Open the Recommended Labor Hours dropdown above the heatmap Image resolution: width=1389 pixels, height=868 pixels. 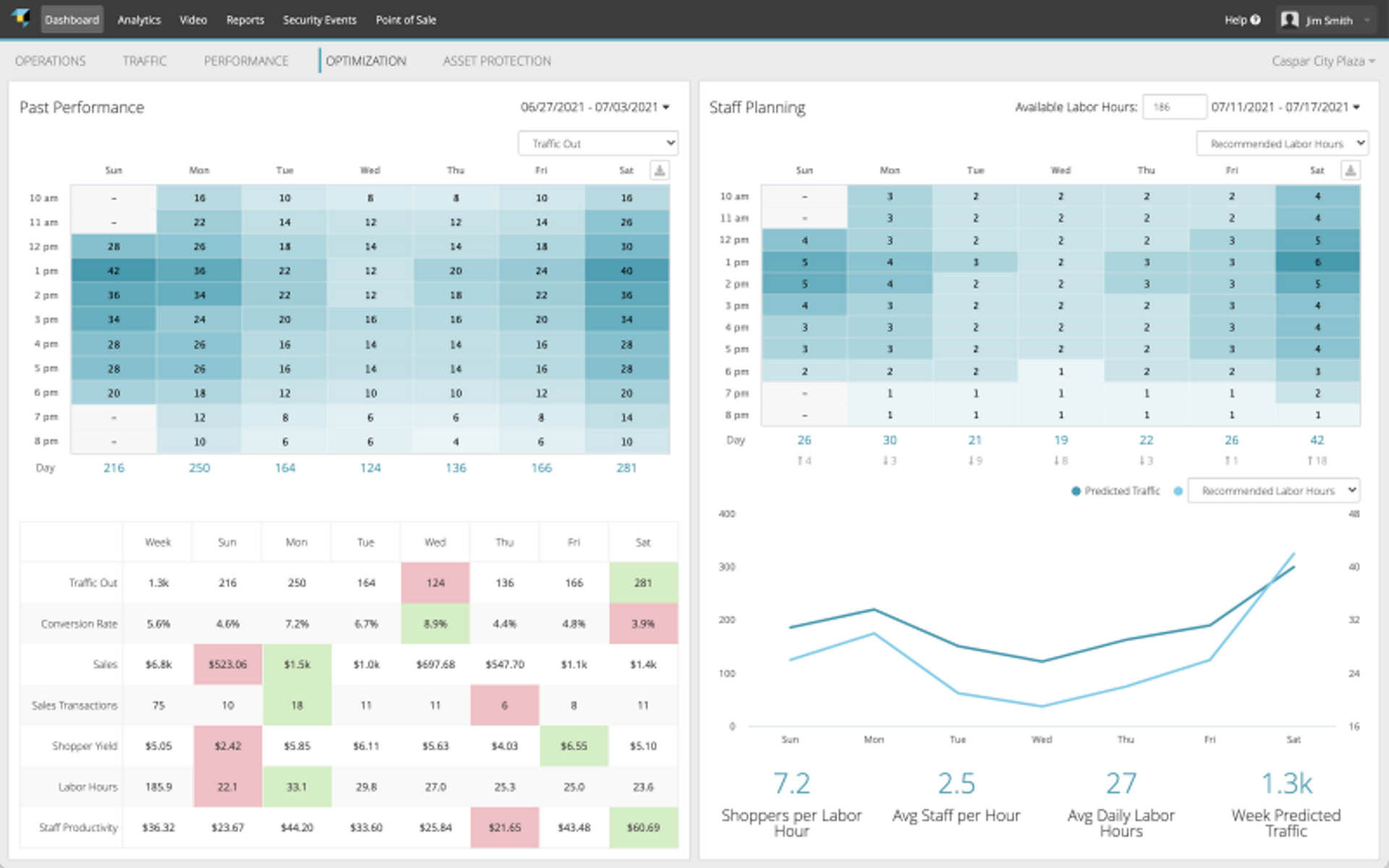[1282, 142]
